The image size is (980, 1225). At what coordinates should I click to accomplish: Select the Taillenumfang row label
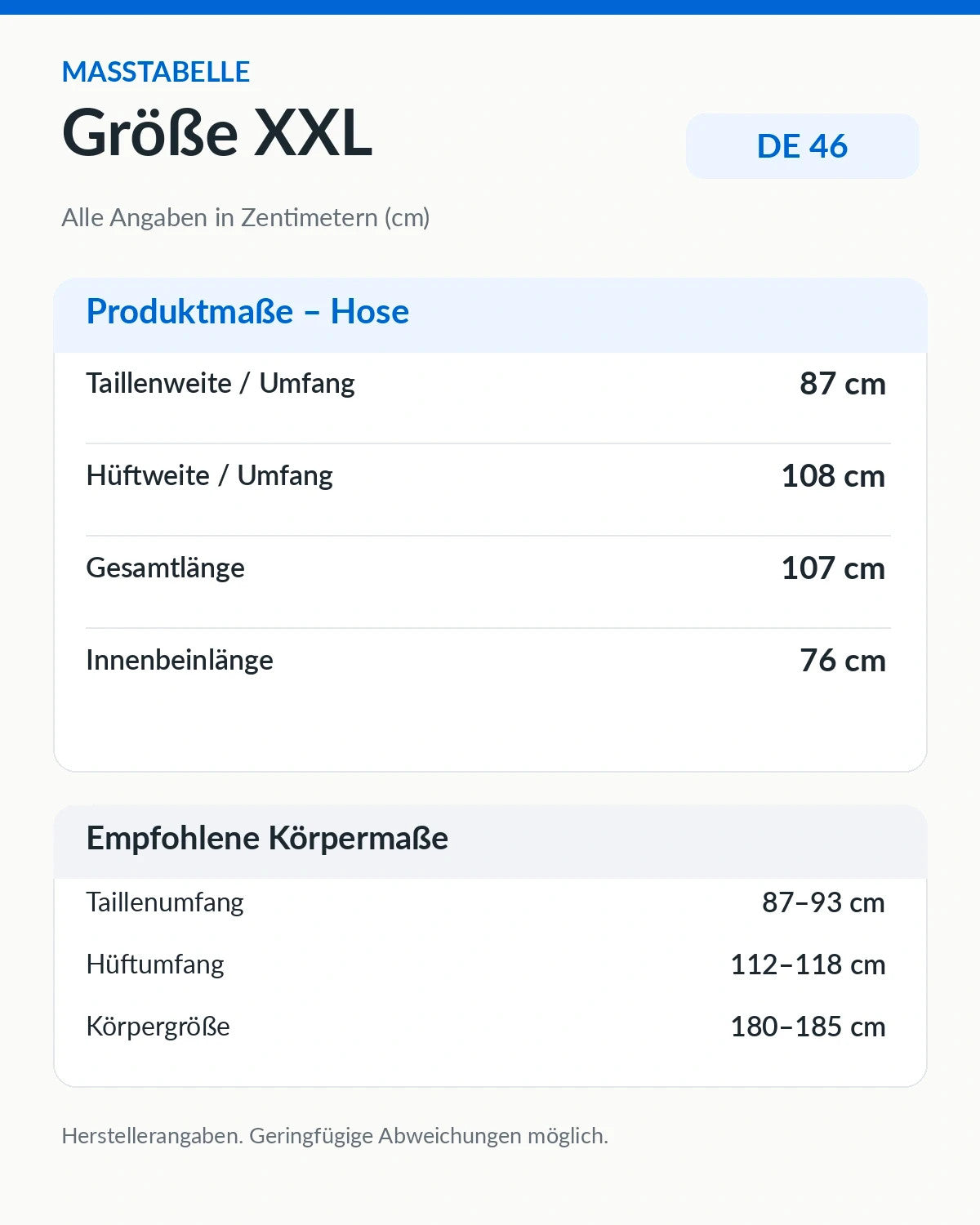(x=165, y=902)
